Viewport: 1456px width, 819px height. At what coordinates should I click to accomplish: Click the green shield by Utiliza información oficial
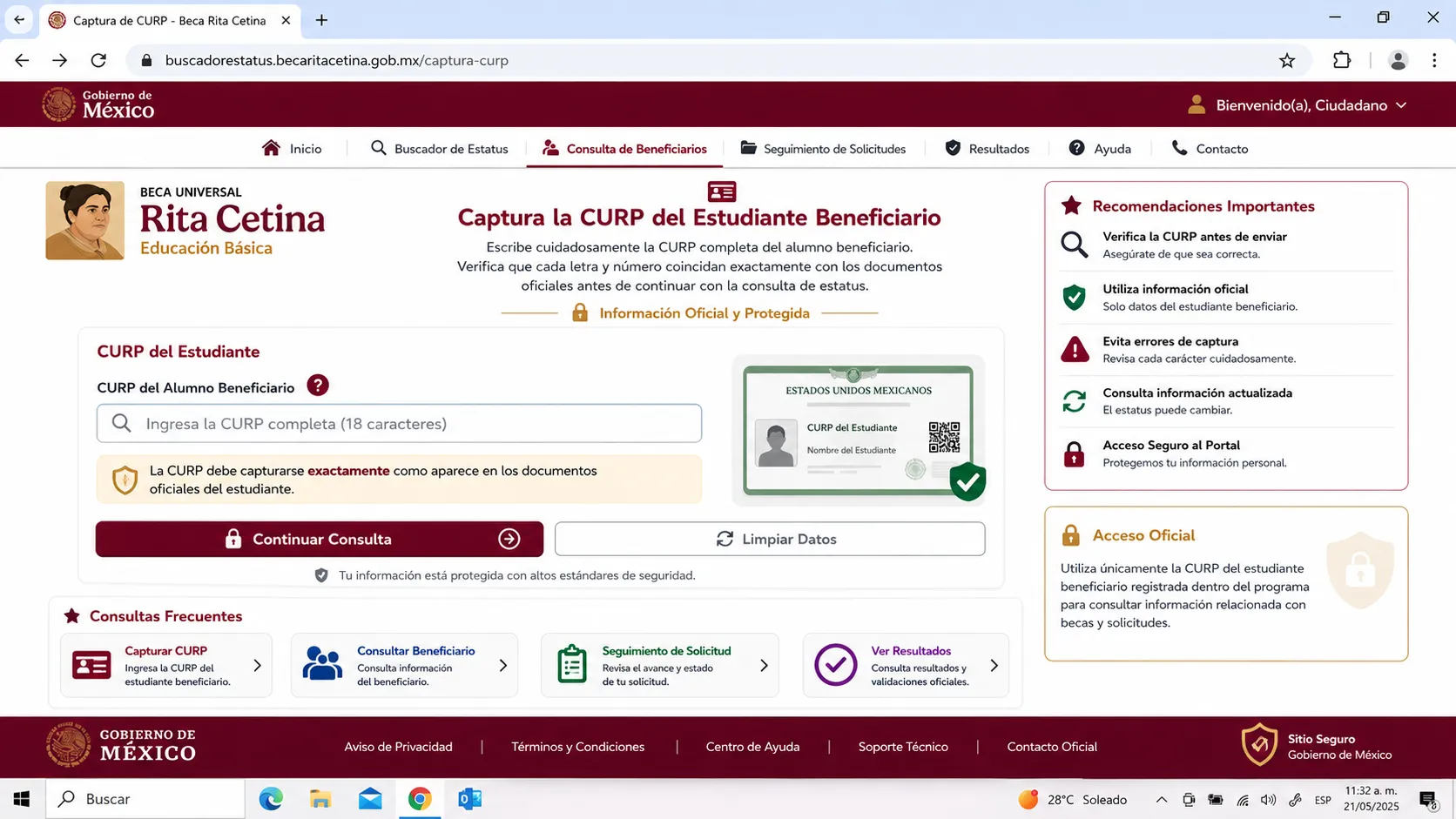[x=1075, y=298]
